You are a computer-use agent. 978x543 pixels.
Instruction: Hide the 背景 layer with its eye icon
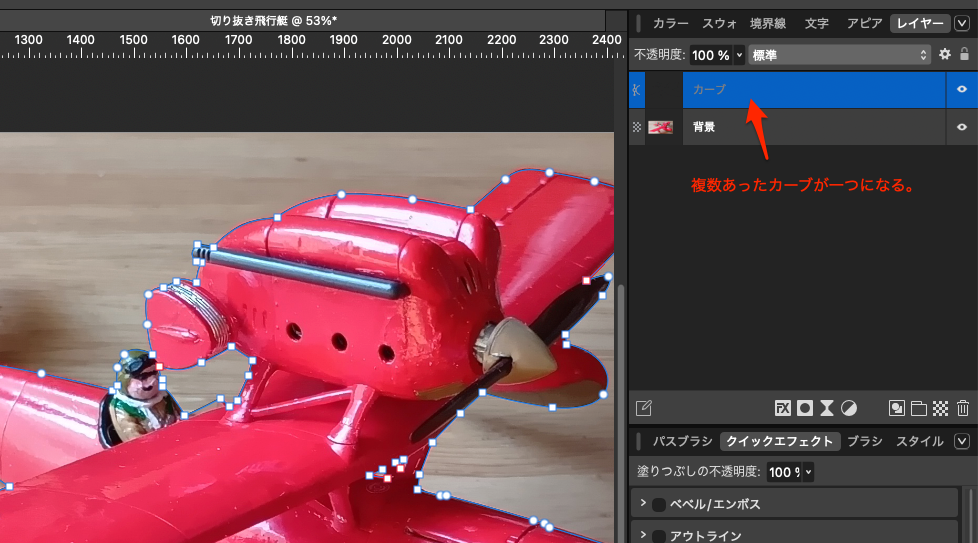tap(961, 127)
